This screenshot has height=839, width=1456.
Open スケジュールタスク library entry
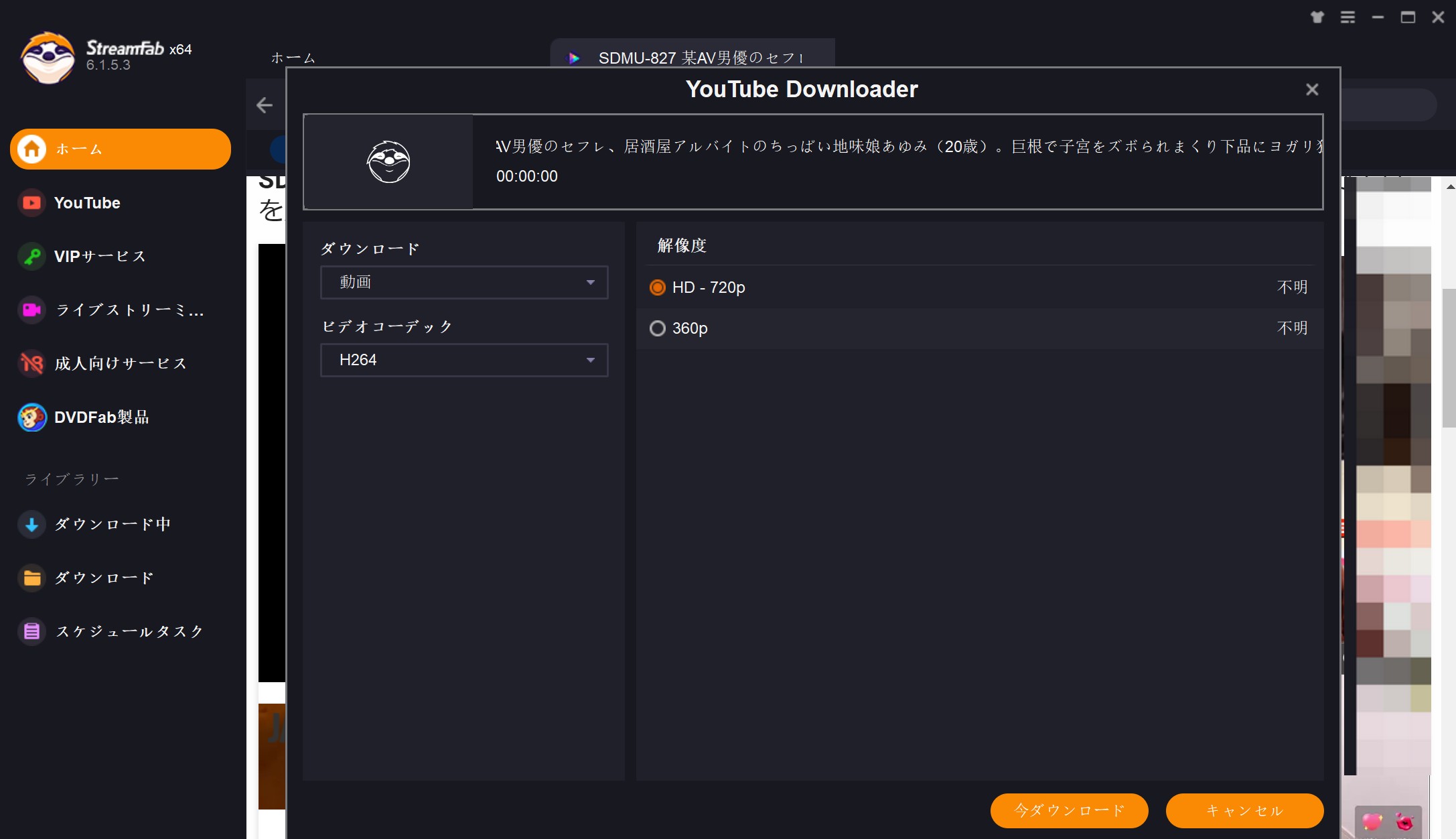click(121, 631)
